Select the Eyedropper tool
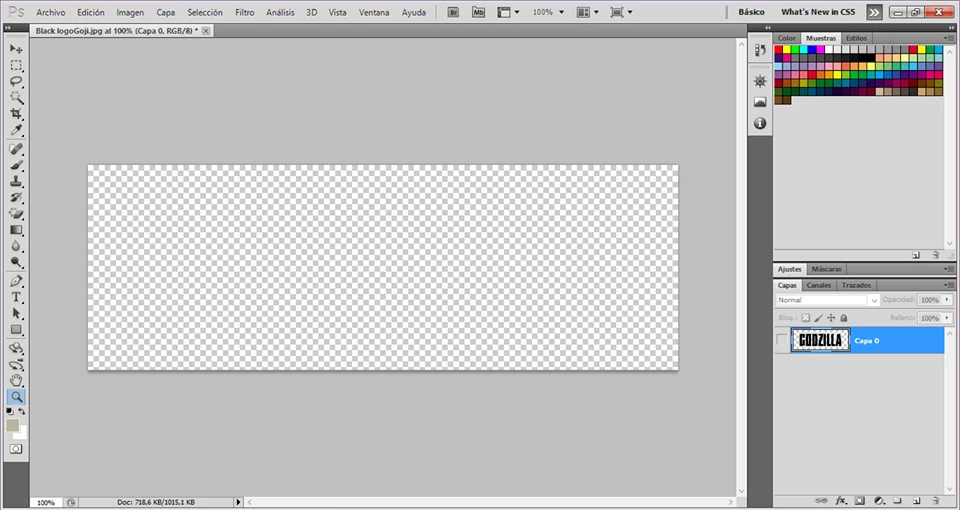Viewport: 960px width, 510px height. [x=16, y=130]
